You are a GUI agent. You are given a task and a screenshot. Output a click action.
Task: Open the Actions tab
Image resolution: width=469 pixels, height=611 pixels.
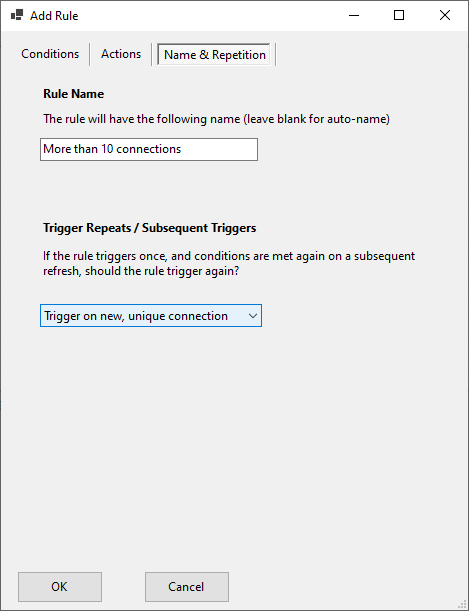[x=121, y=54]
